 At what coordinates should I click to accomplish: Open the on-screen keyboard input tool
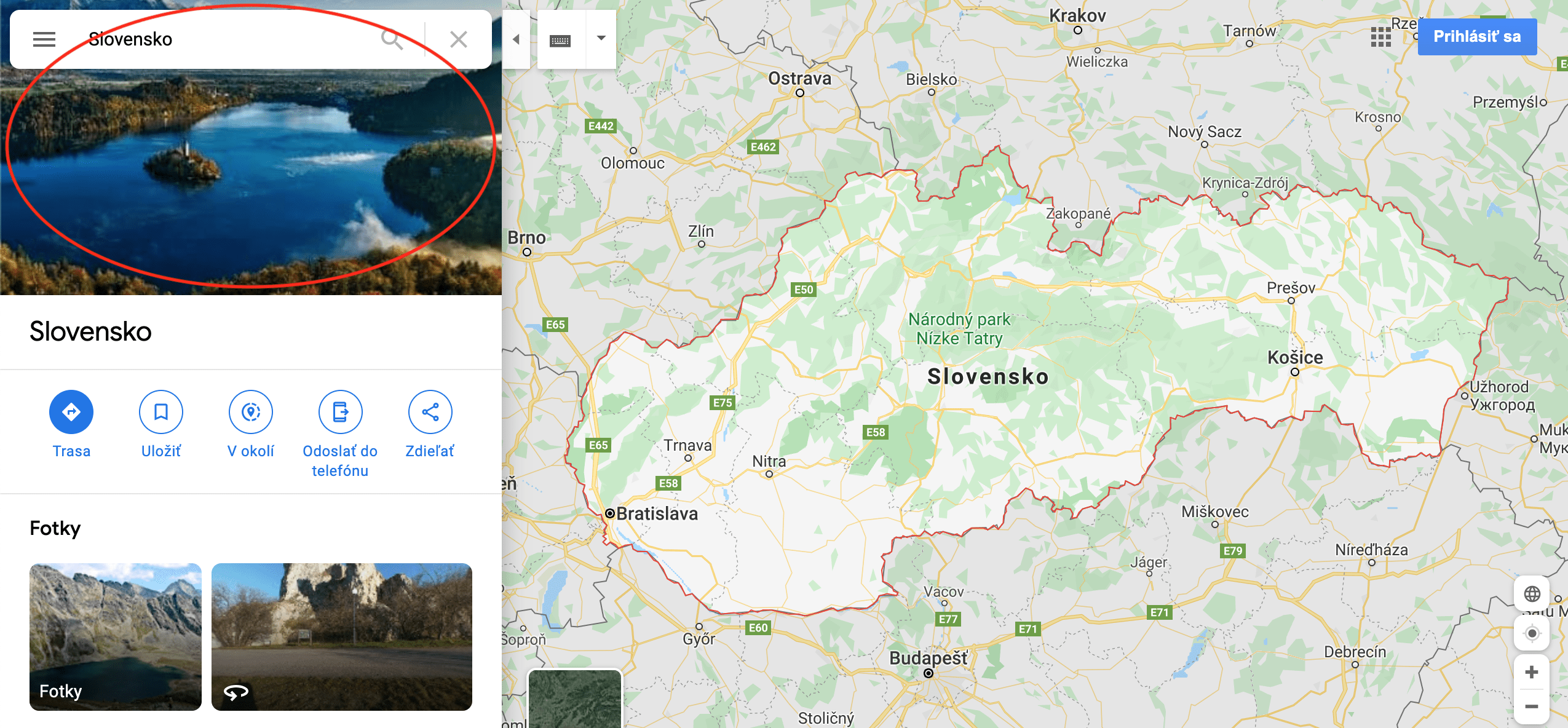pos(560,41)
